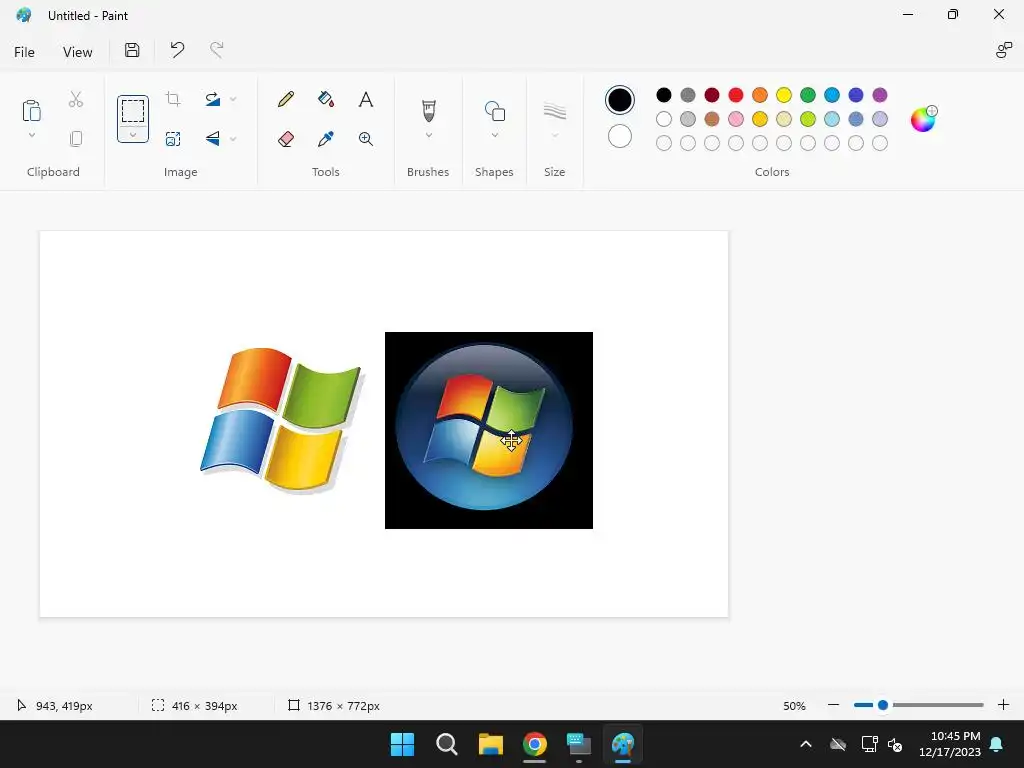Pick the red color swatch
Viewport: 1024px width, 768px height.
pos(735,95)
